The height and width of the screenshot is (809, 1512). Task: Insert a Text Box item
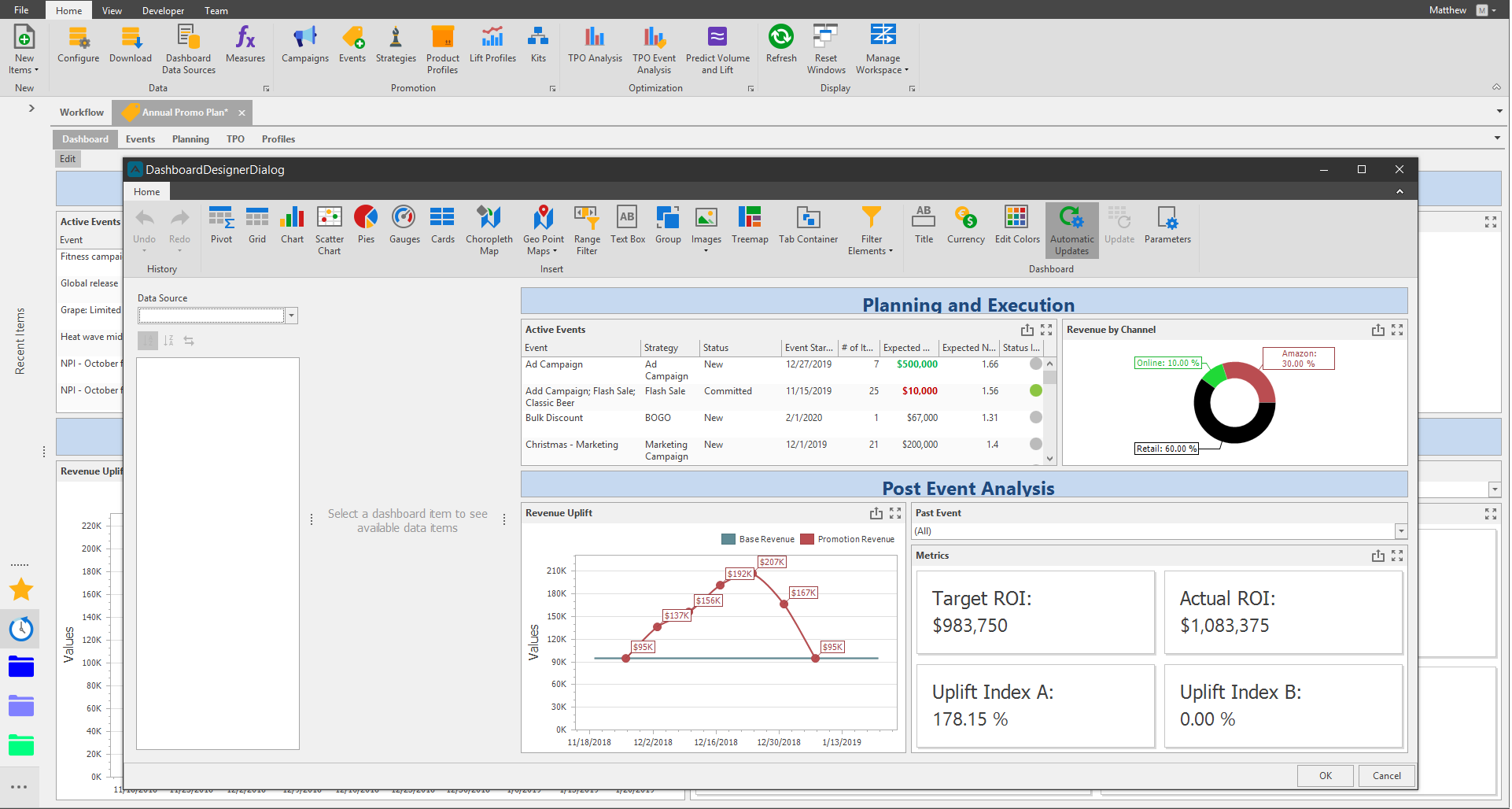627,225
